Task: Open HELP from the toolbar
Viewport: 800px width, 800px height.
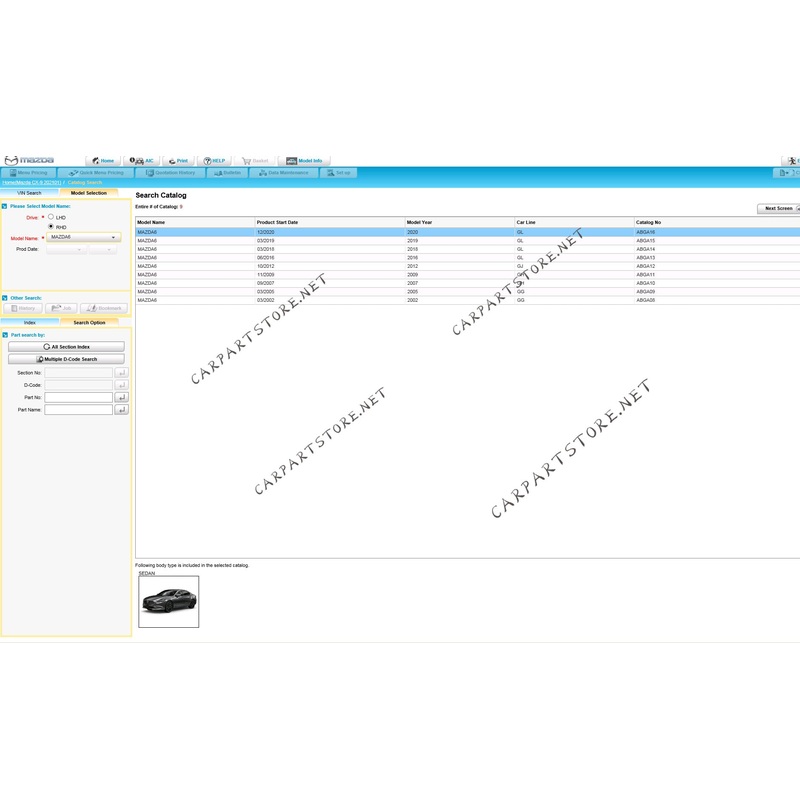Action: point(214,161)
